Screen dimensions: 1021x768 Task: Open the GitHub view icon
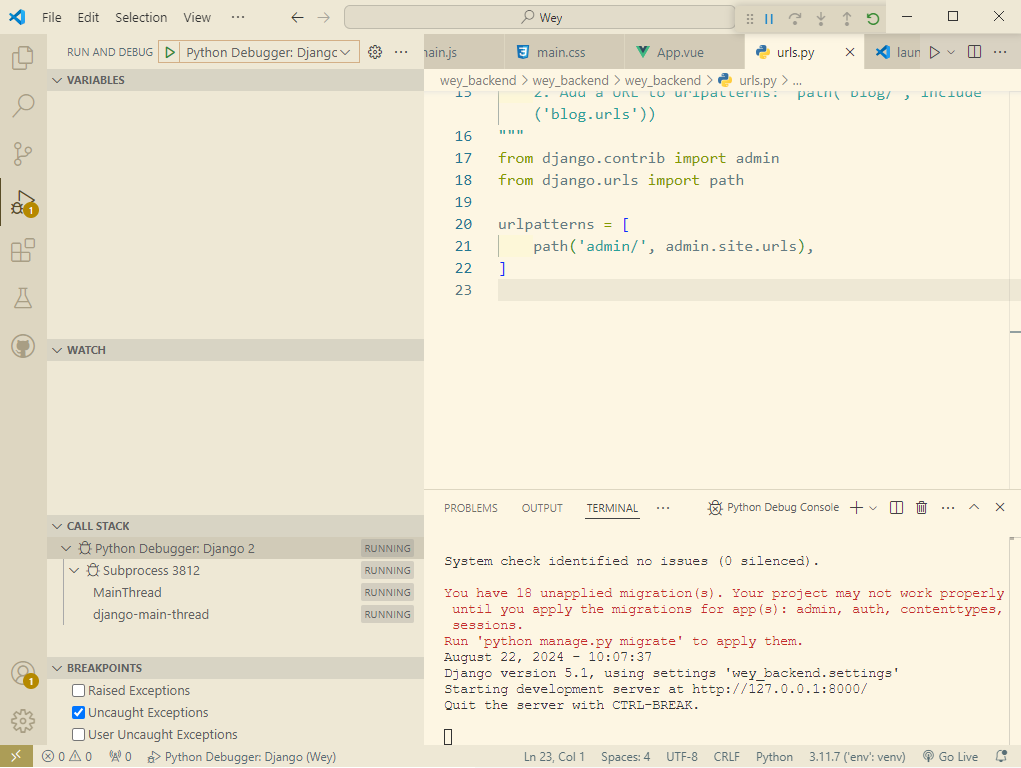[x=22, y=346]
